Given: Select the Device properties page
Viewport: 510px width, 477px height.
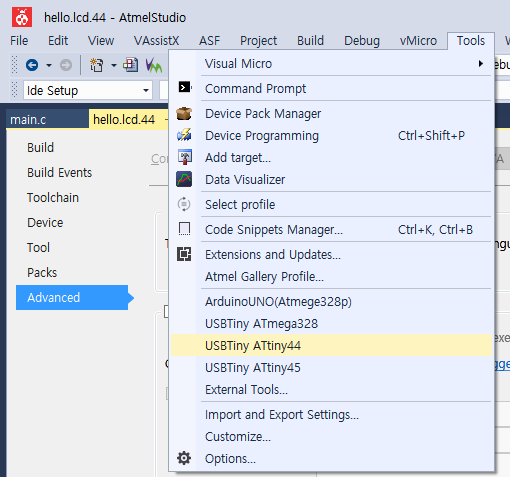Looking at the screenshot, I should (x=45, y=222).
